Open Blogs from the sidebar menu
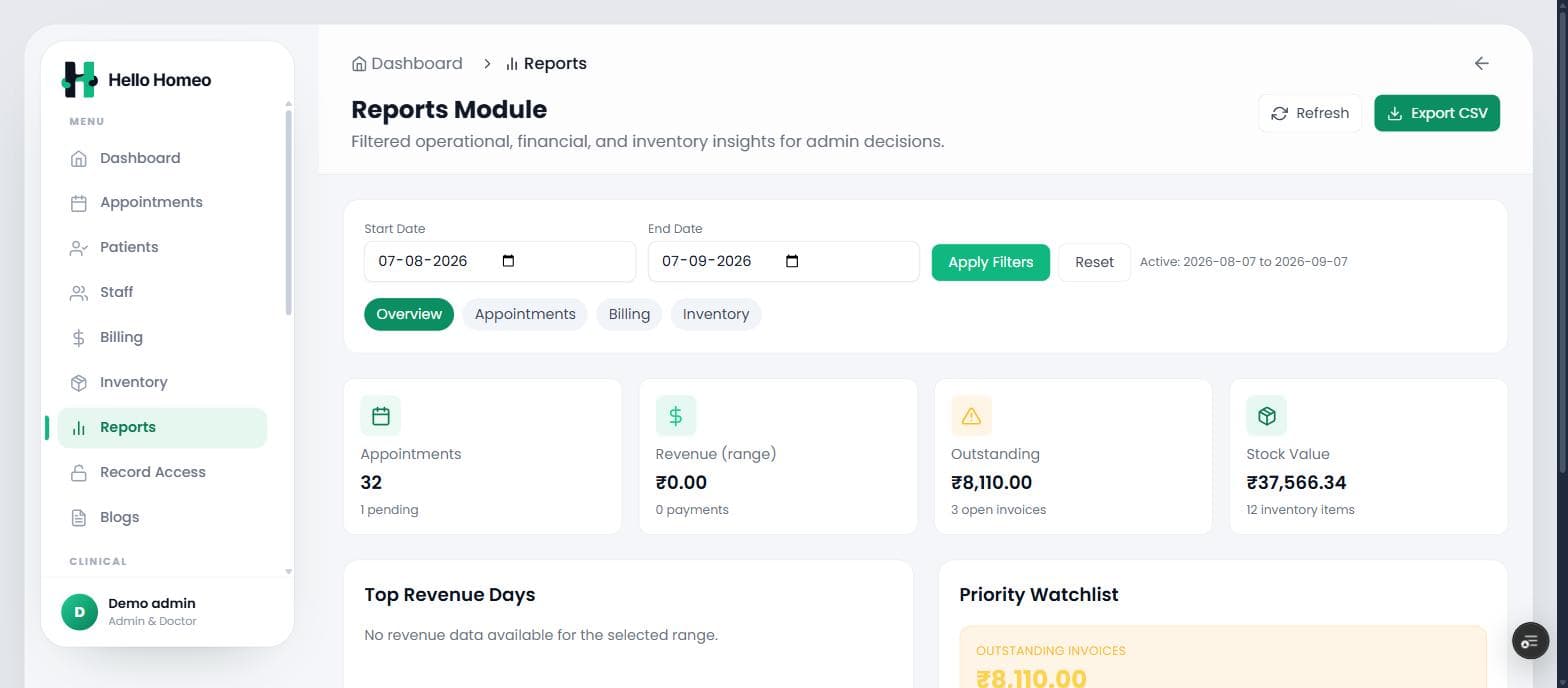This screenshot has width=1568, height=688. click(x=162, y=518)
